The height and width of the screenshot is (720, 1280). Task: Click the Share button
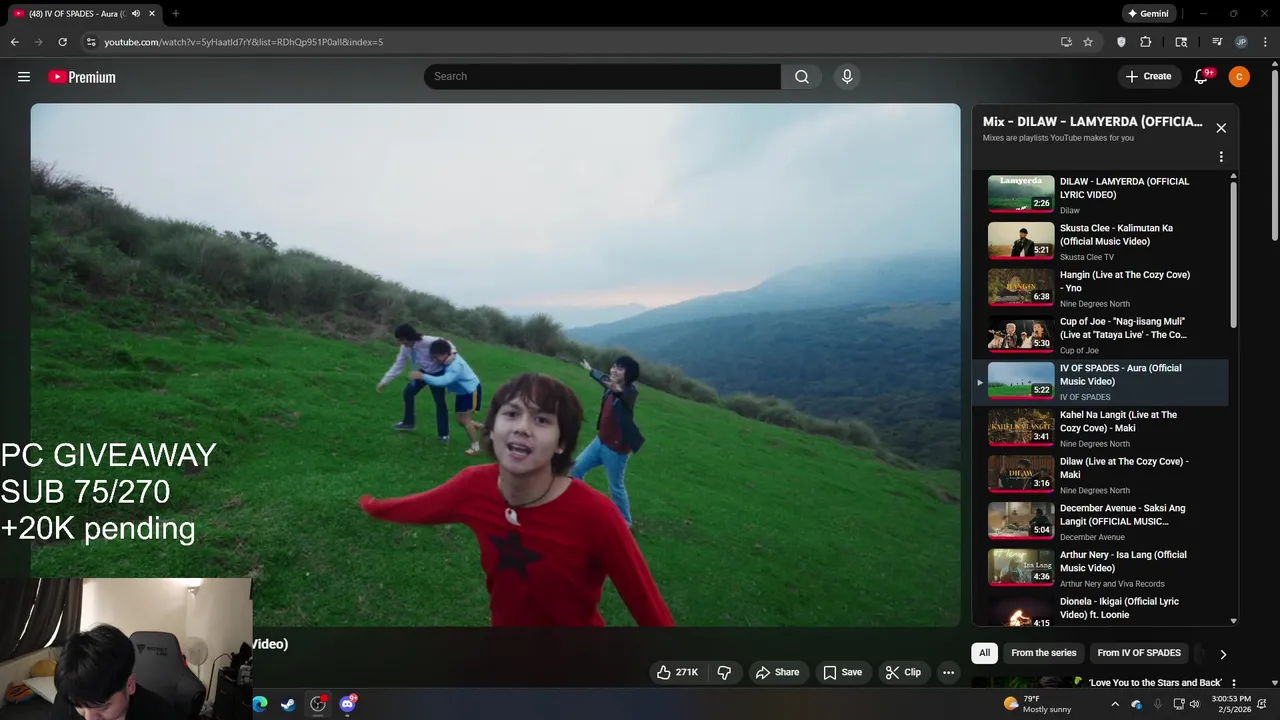[777, 672]
